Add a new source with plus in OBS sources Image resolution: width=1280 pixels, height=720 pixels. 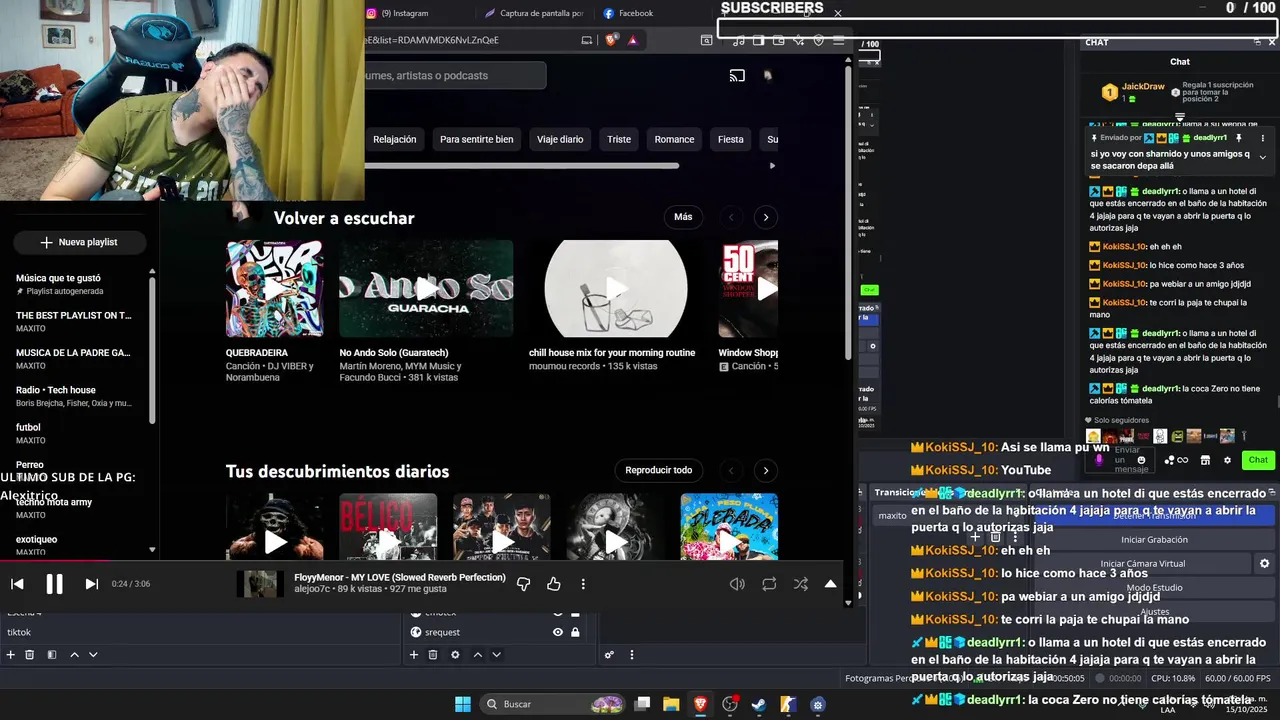(413, 655)
